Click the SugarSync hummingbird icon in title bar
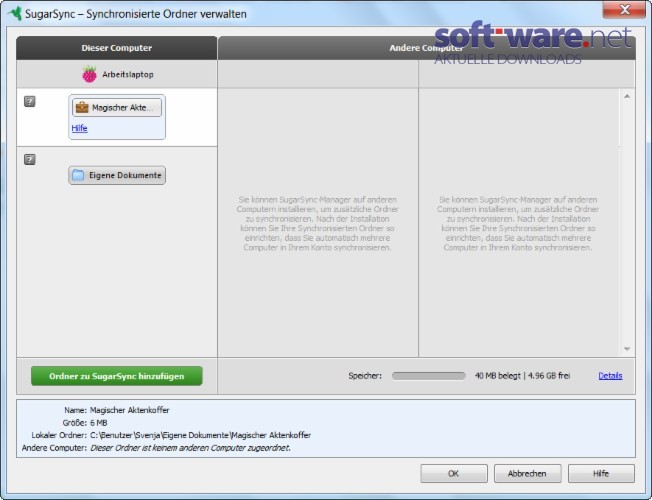Screen dimensions: 652x500 (15, 13)
